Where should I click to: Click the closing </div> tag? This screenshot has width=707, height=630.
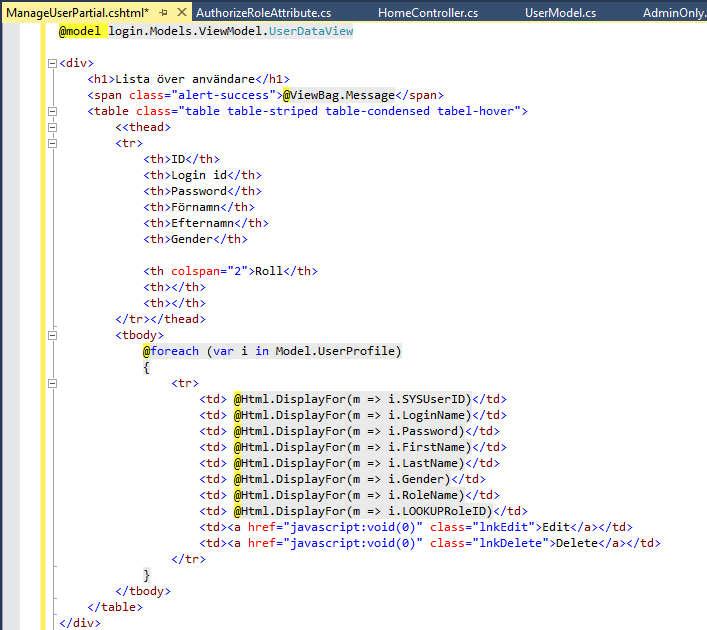pos(80,623)
